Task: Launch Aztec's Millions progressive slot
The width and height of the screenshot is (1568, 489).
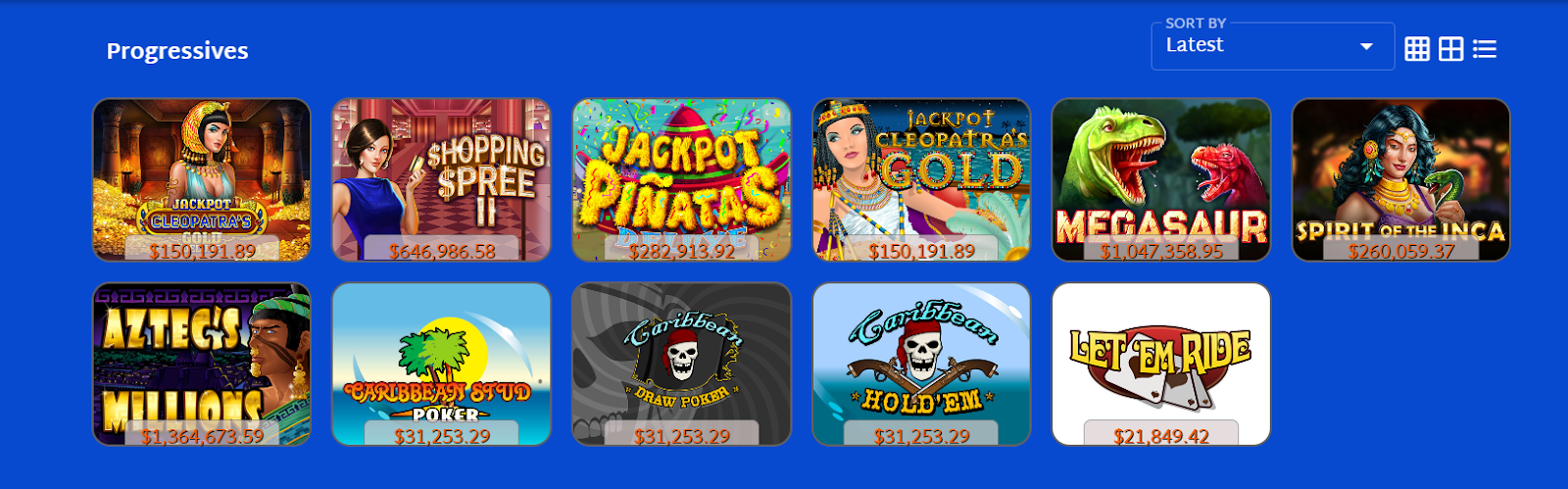Action: pyautogui.click(x=202, y=365)
